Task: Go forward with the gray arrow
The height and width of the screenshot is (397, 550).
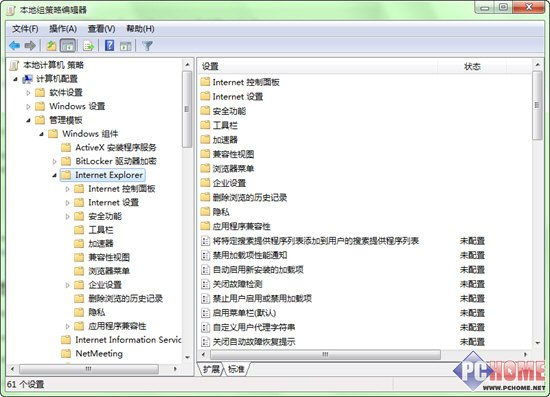Action: tap(31, 46)
